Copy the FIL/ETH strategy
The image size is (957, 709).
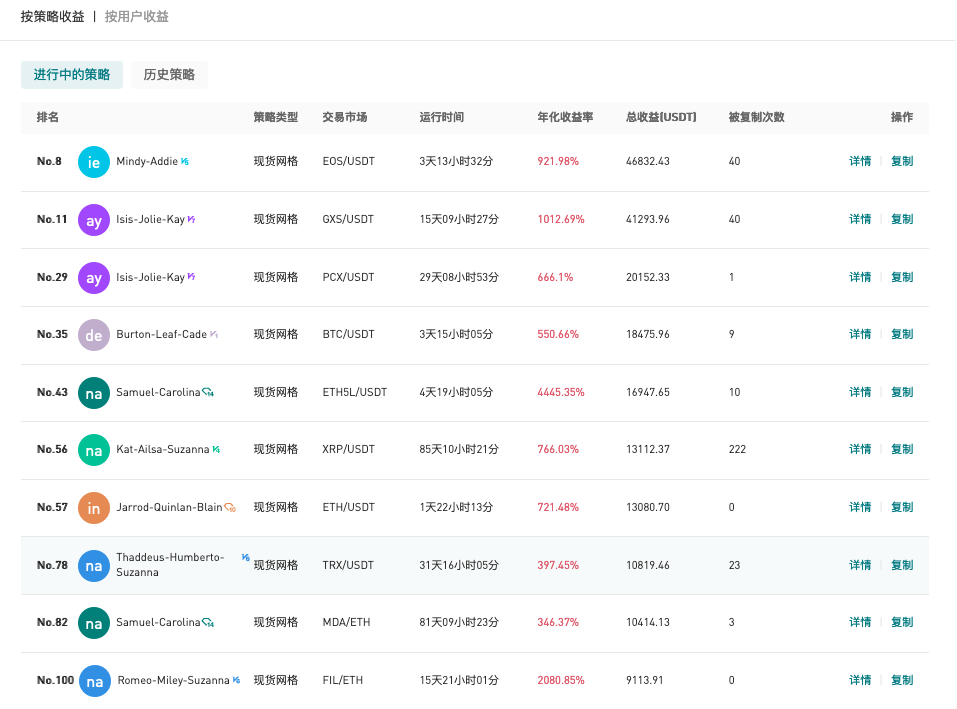[x=902, y=680]
